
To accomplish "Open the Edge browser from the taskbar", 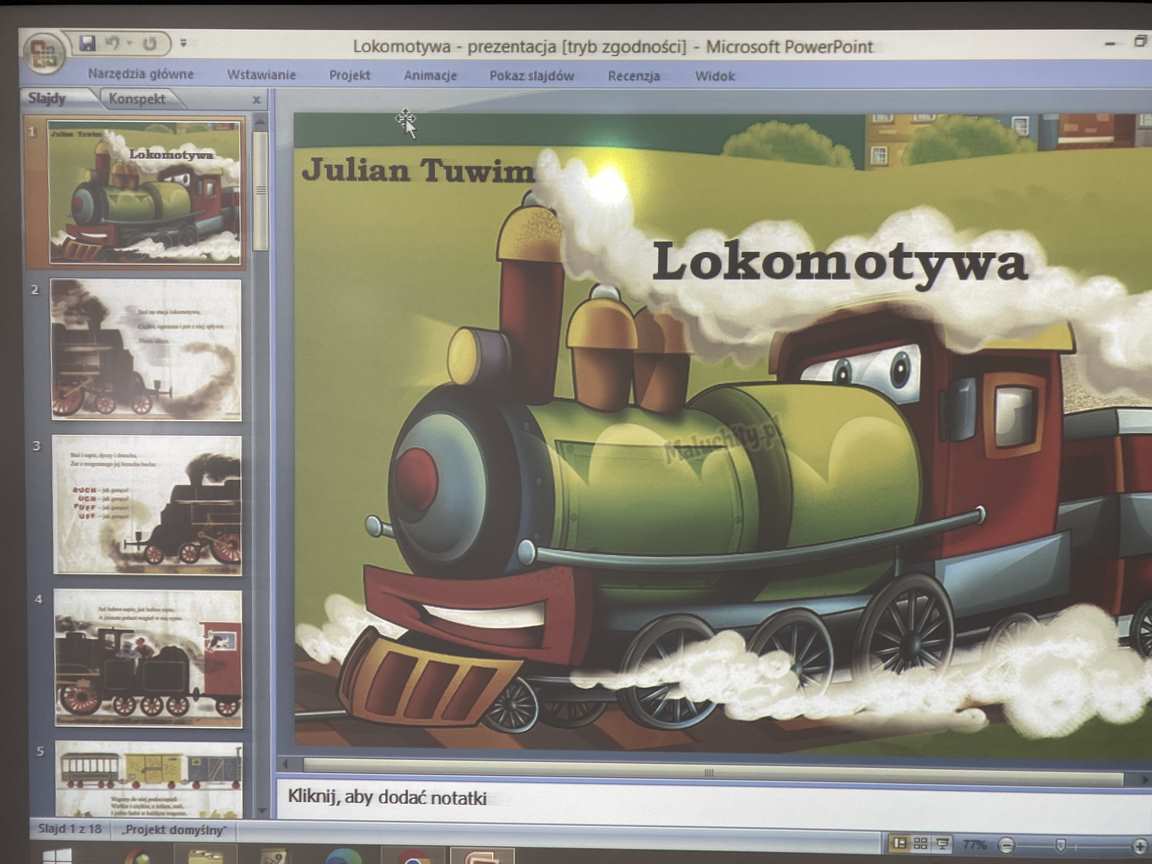I will [342, 857].
